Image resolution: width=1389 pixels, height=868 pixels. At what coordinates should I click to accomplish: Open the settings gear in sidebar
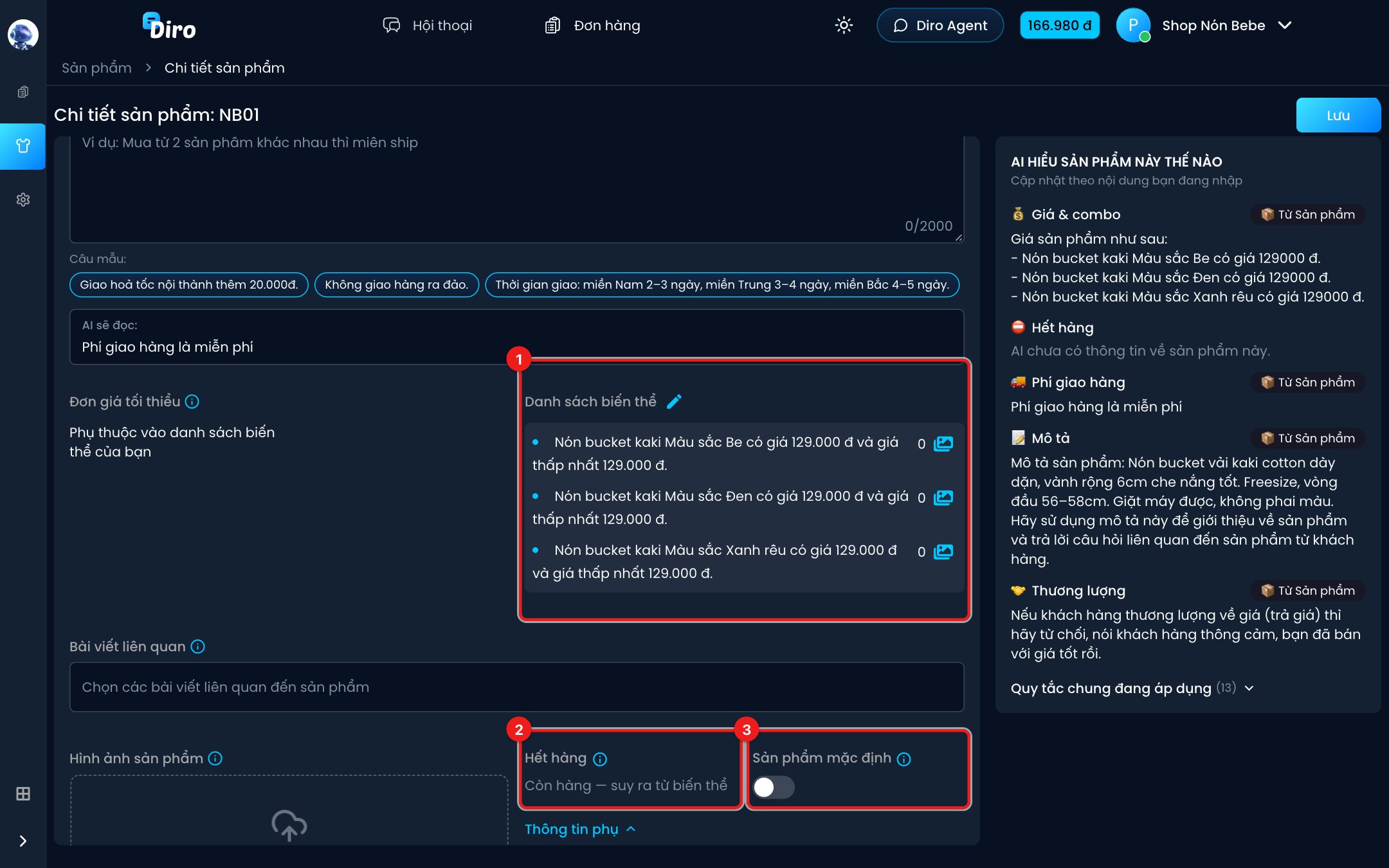23,200
